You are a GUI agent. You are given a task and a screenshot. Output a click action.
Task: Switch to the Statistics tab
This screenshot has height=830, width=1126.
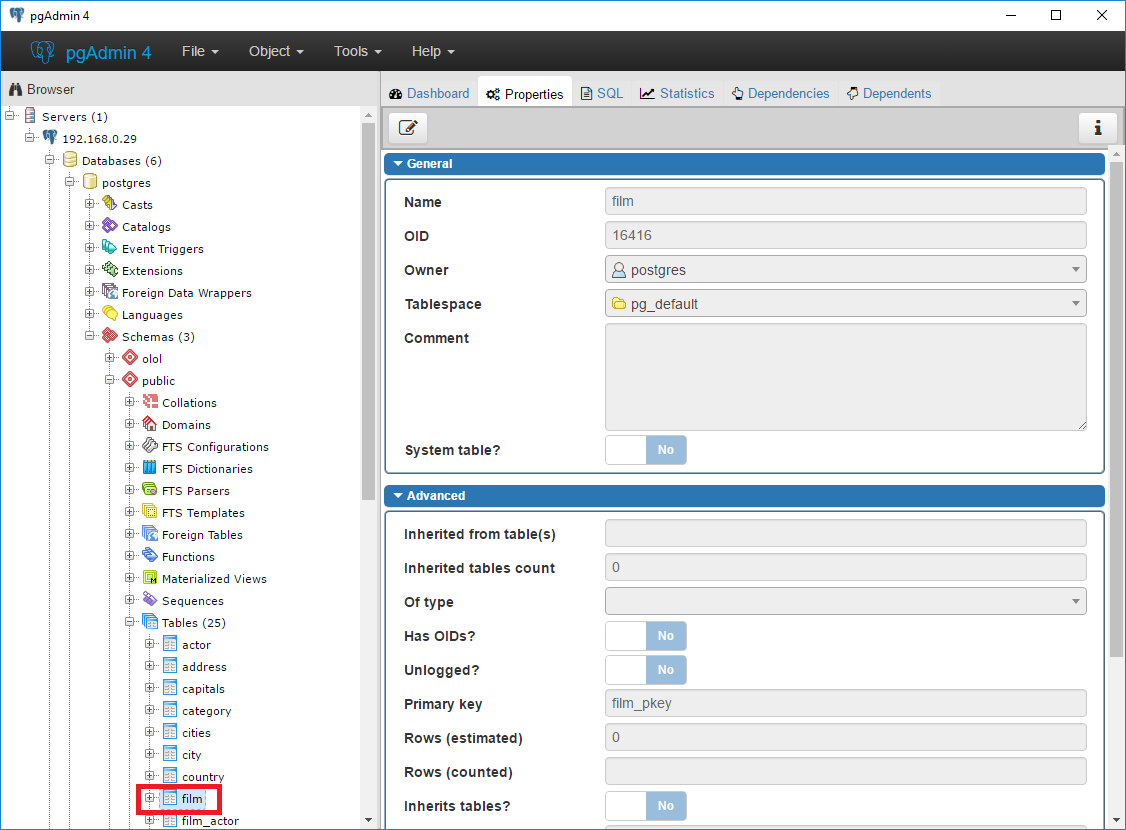pyautogui.click(x=677, y=93)
